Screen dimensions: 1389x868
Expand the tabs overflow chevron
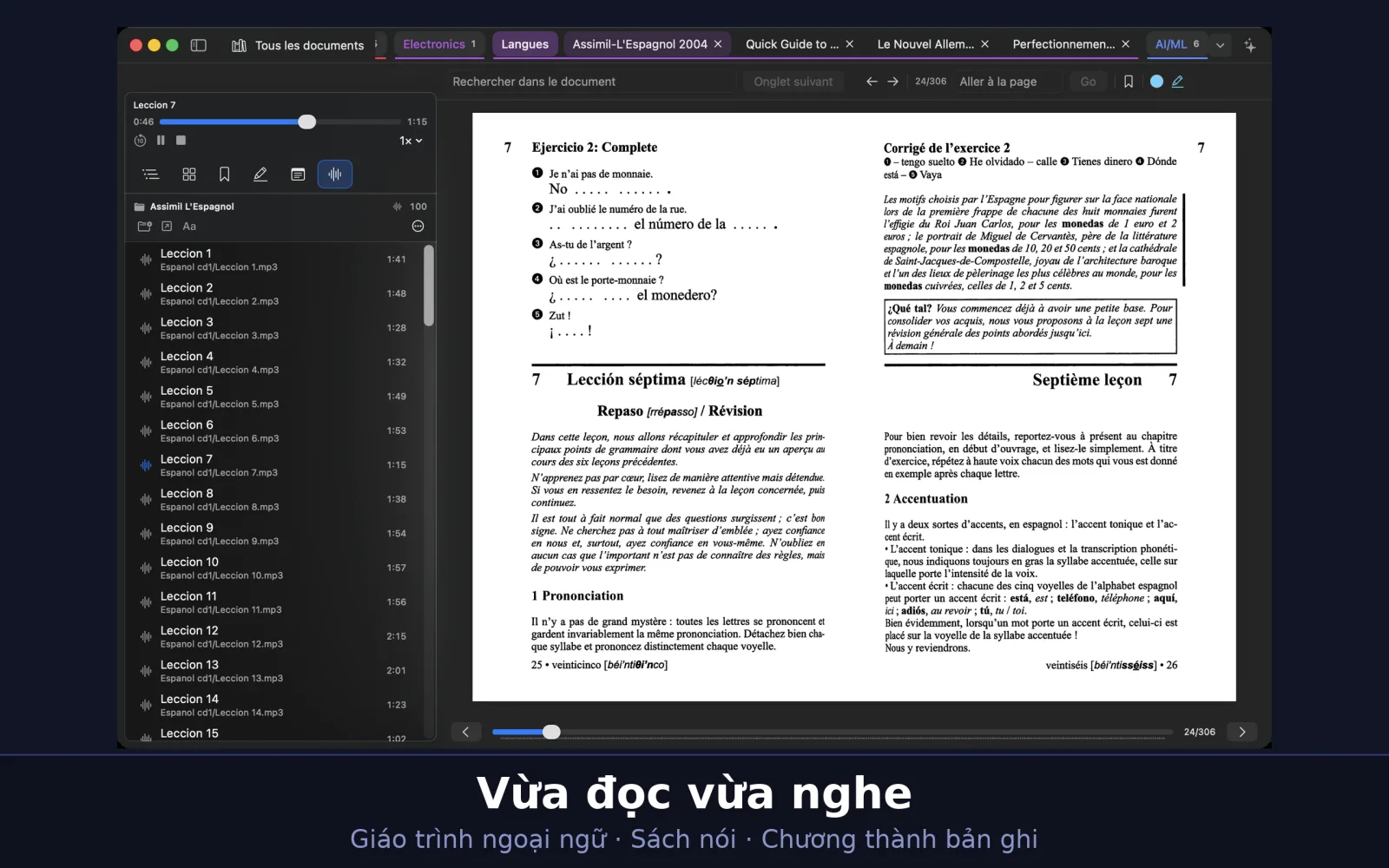(x=1221, y=45)
